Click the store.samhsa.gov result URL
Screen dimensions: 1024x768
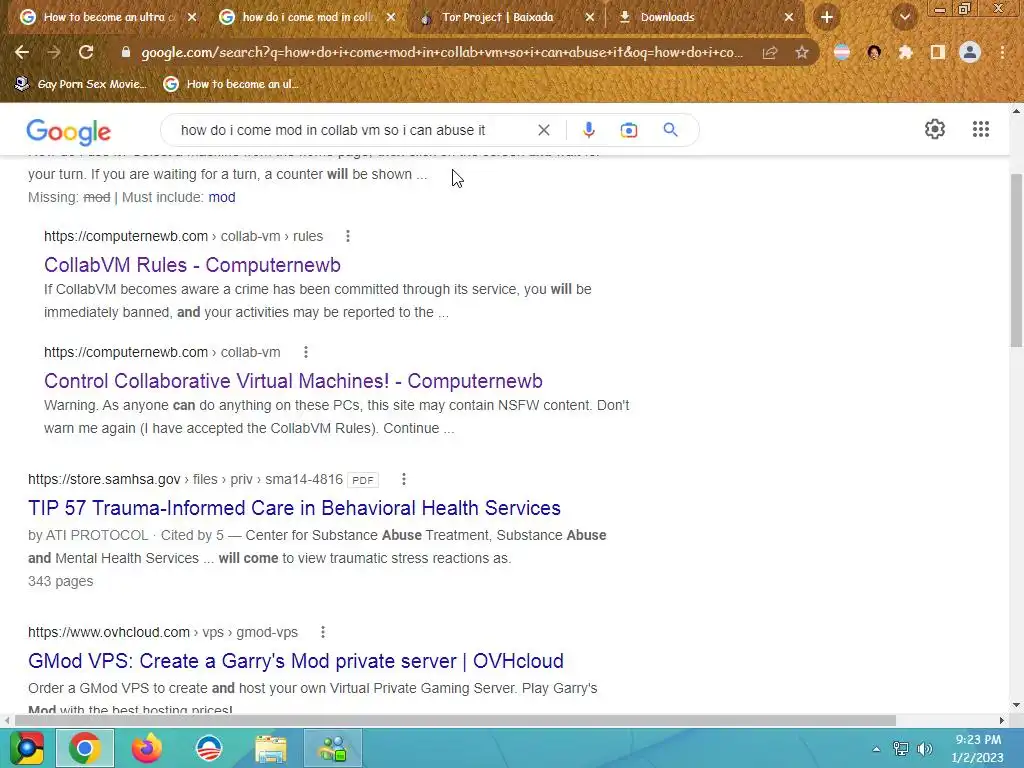(185, 479)
